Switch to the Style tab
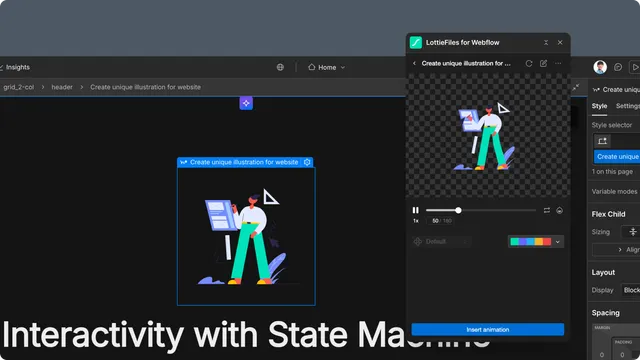Image resolution: width=640 pixels, height=360 pixels. (599, 106)
